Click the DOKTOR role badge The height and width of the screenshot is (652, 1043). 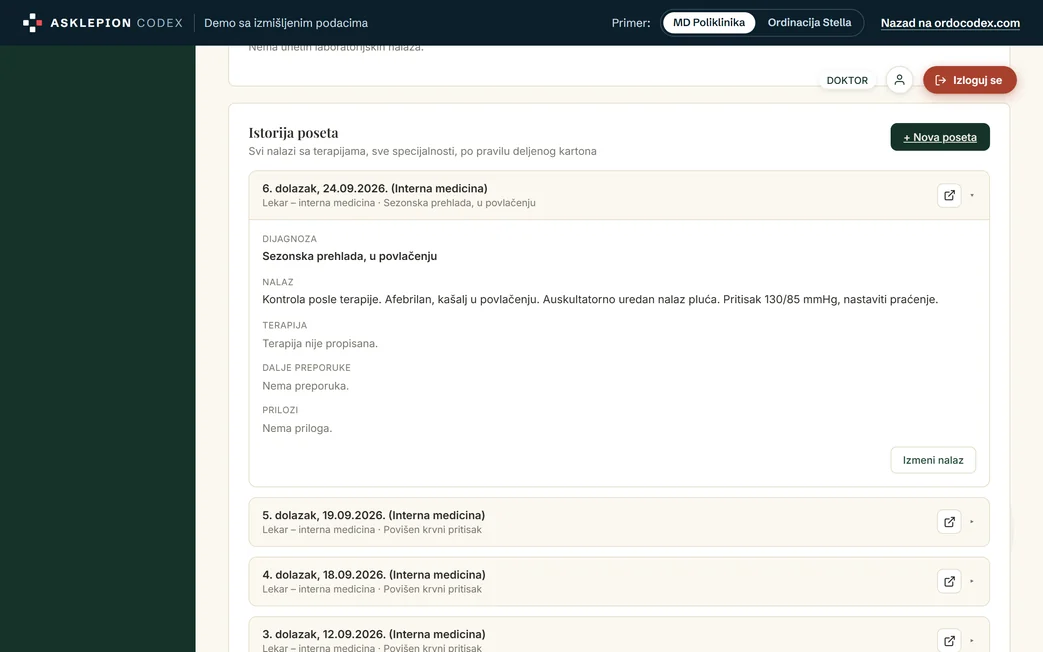pos(847,81)
